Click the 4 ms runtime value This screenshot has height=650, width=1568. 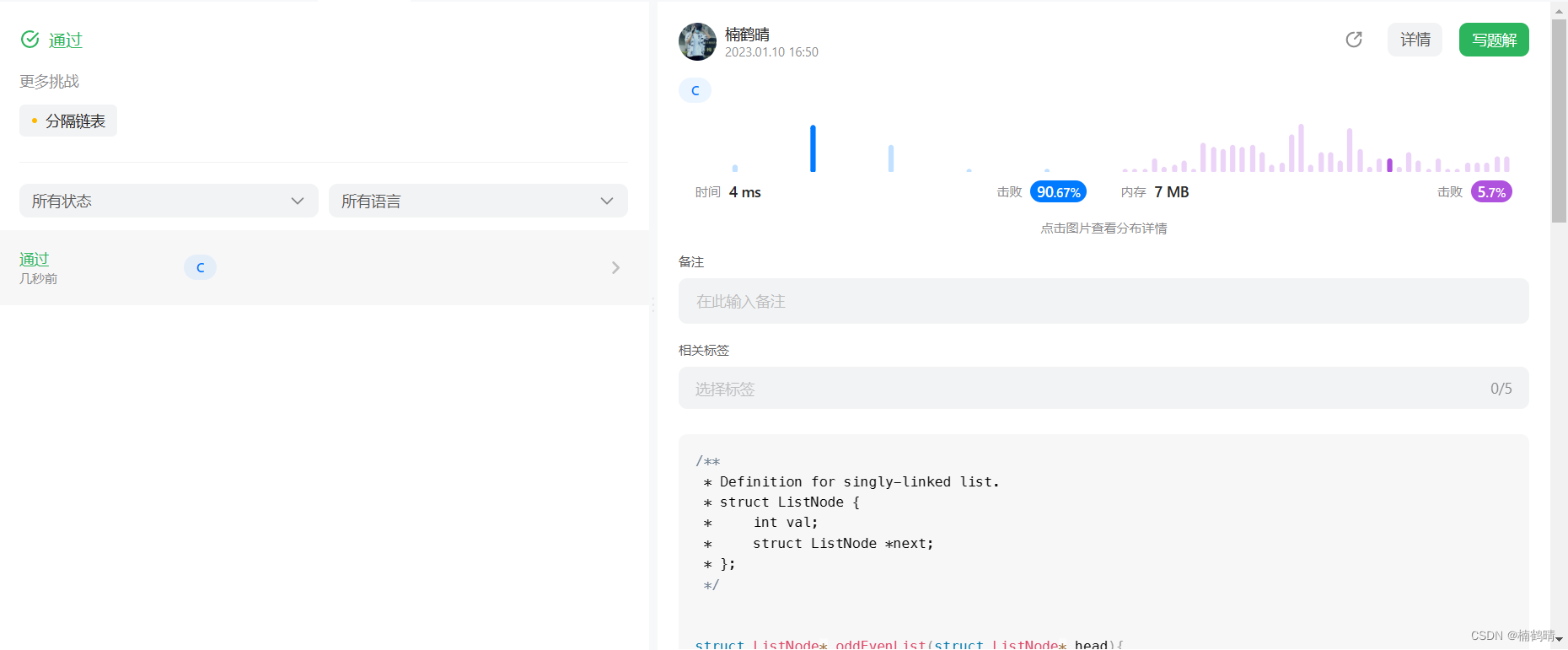[x=745, y=192]
